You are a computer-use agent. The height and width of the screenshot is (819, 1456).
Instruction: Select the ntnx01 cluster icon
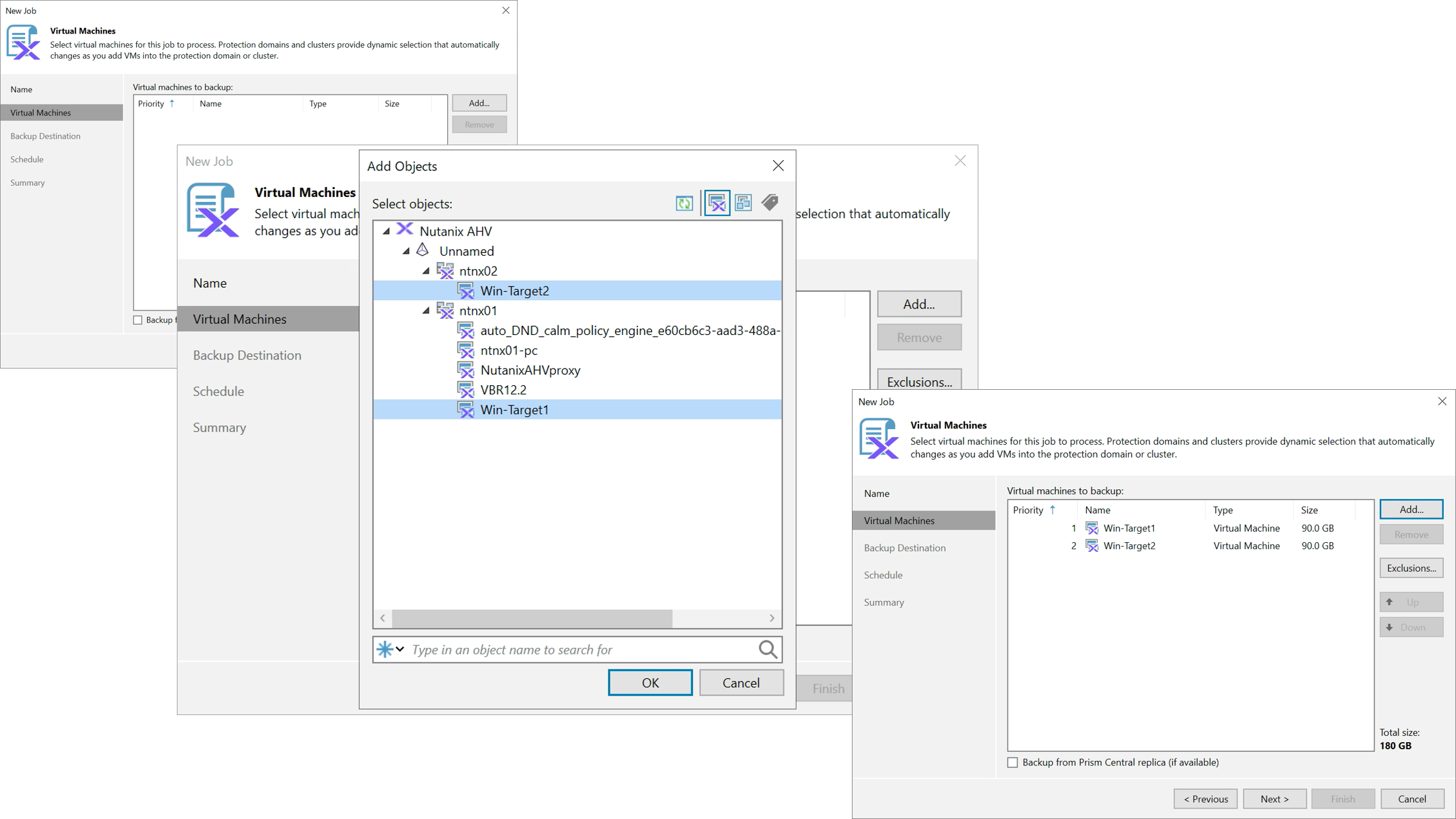(x=445, y=310)
